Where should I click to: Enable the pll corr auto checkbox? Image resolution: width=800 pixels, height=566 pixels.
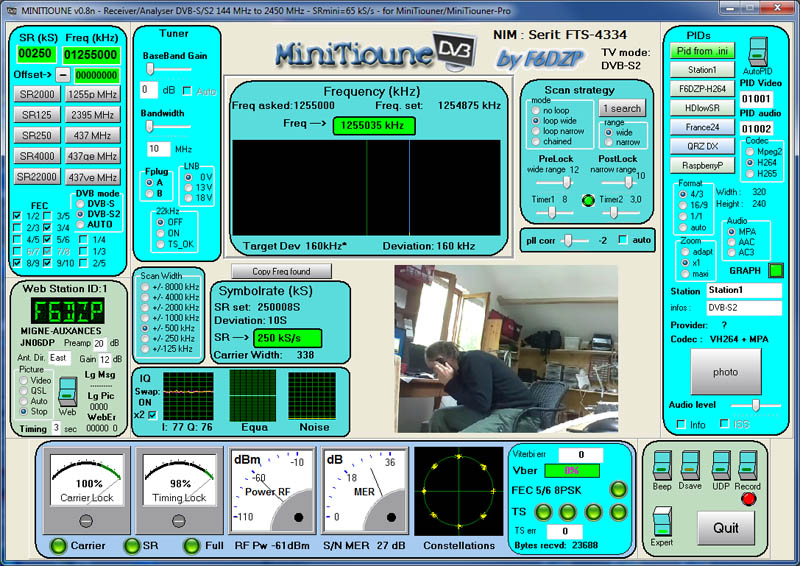pyautogui.click(x=623, y=239)
